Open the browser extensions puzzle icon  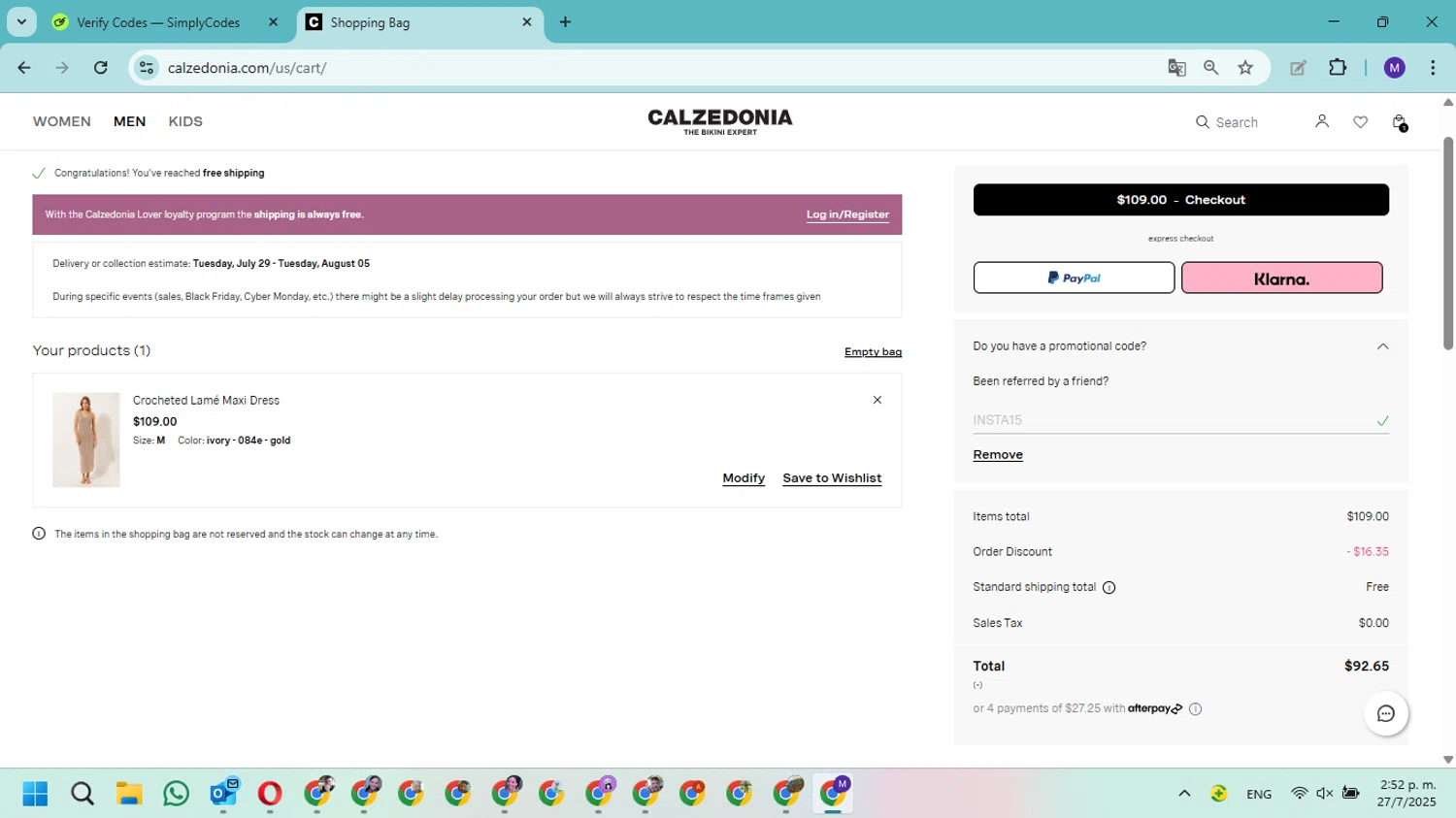pyautogui.click(x=1338, y=68)
